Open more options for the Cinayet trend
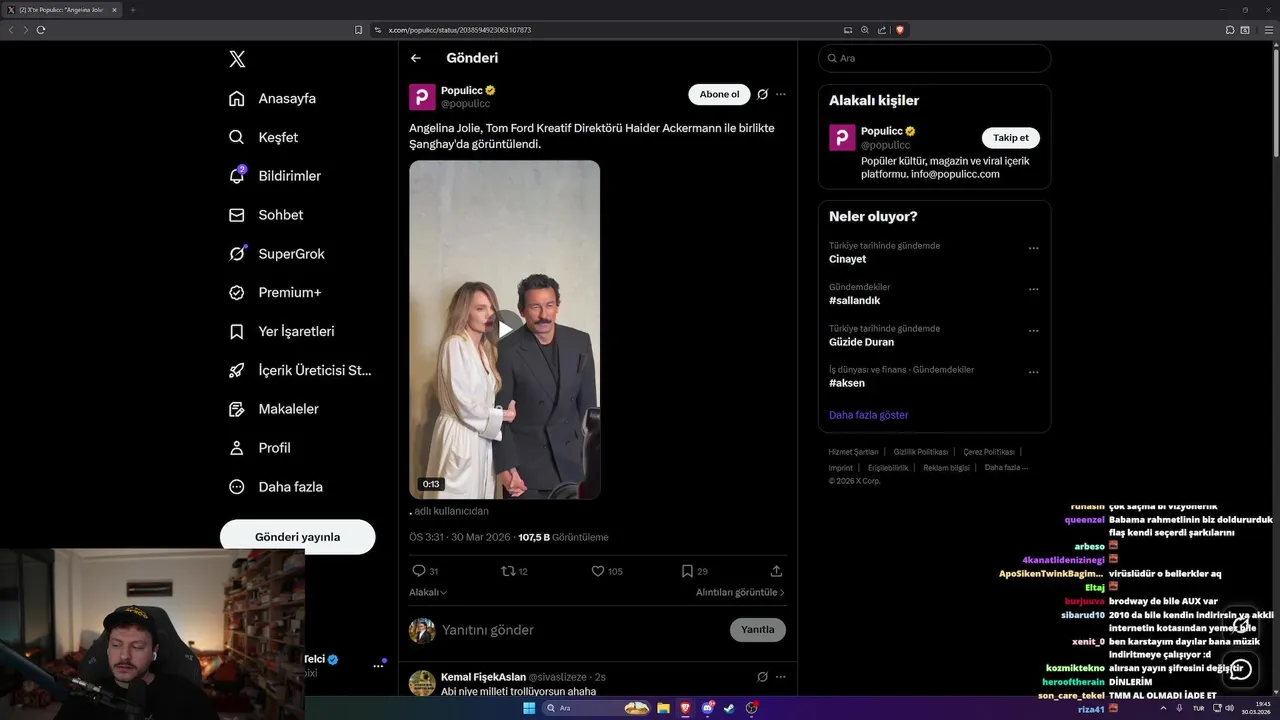Viewport: 1280px width, 720px height. 1033,248
